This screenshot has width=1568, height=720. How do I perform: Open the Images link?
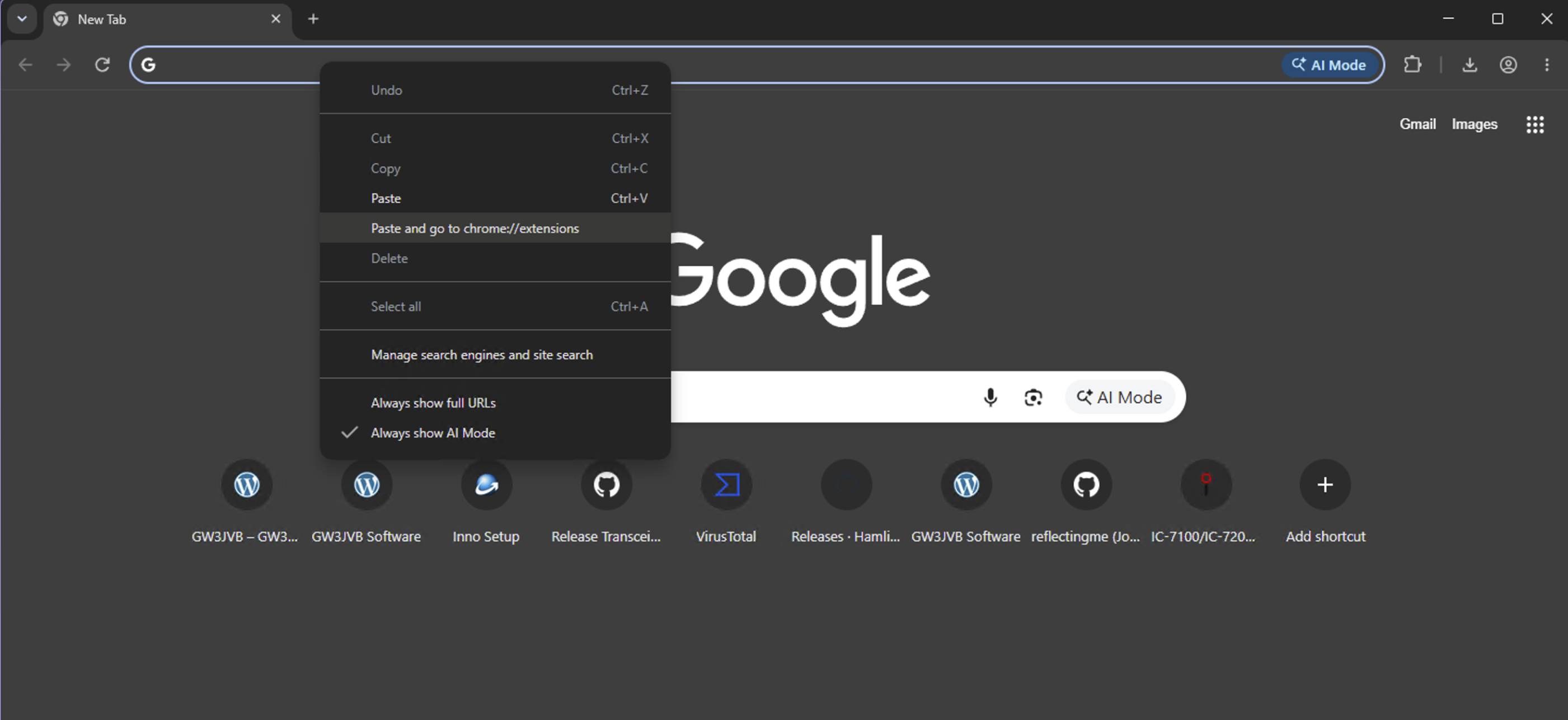(1473, 124)
